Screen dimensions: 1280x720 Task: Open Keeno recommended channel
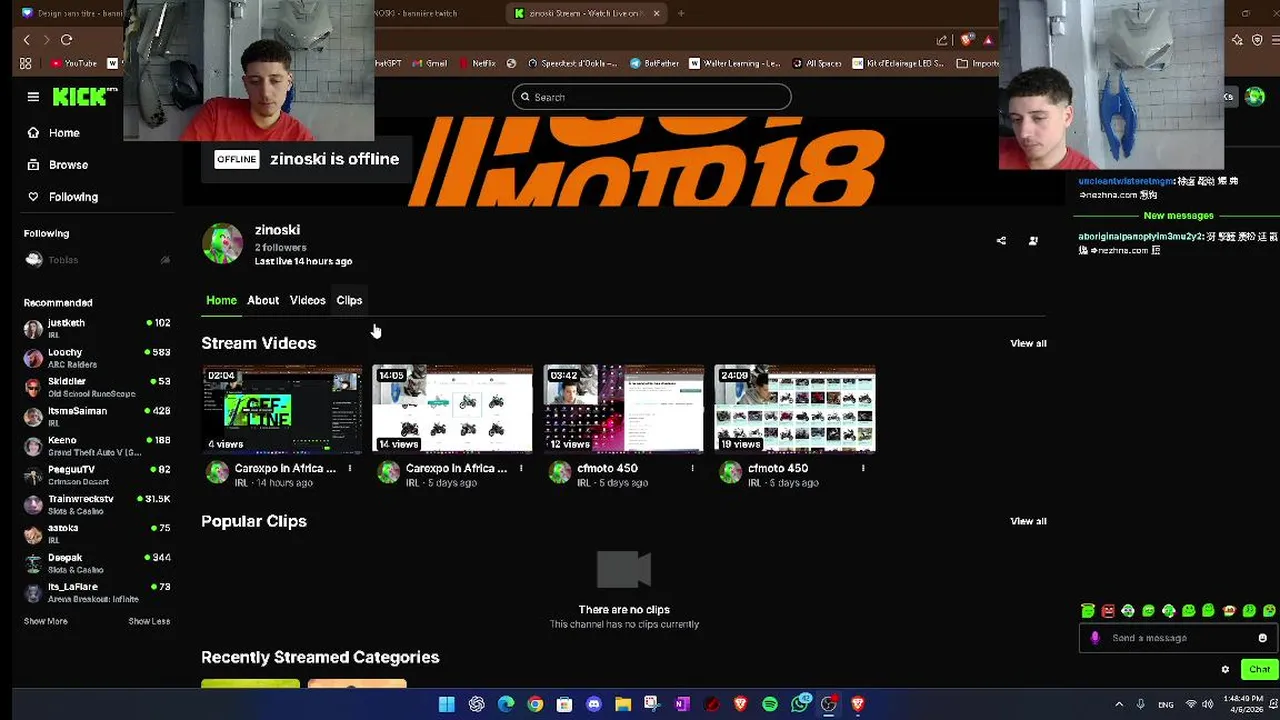click(x=97, y=445)
